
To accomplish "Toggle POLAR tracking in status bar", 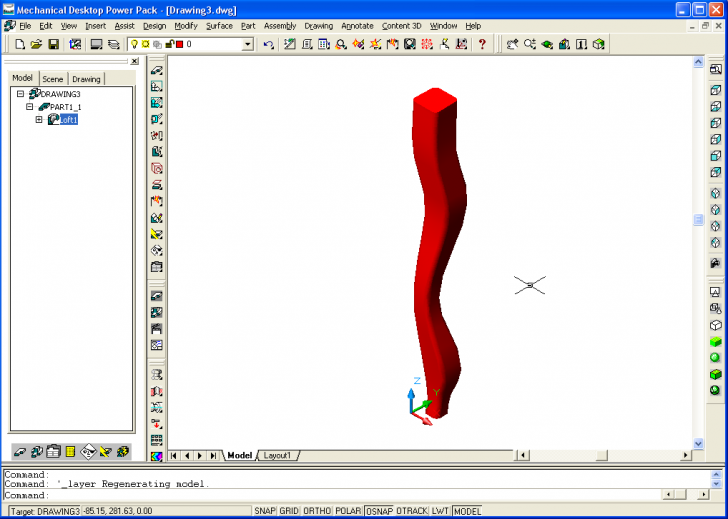I will (348, 511).
